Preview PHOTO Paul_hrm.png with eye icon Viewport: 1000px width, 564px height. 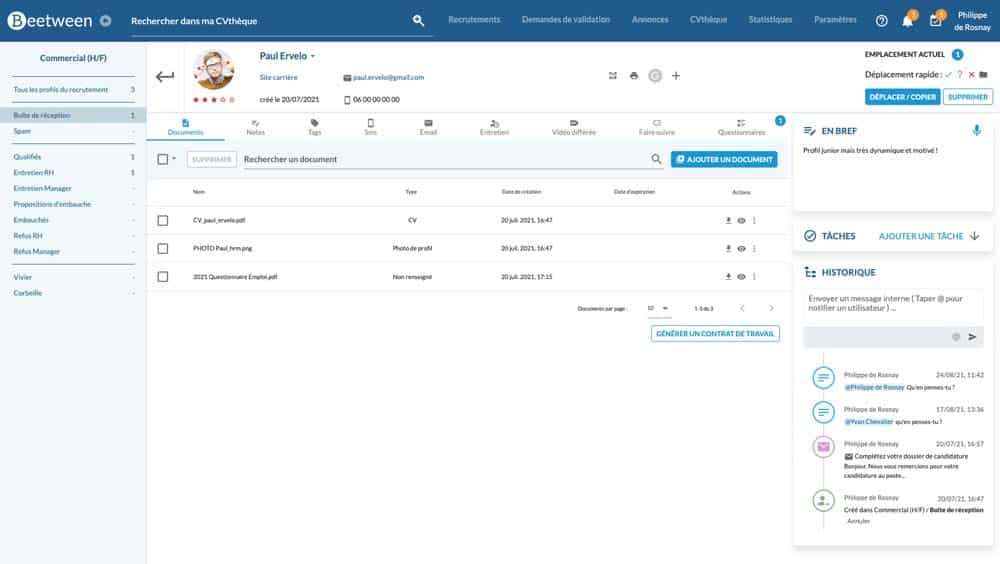click(x=741, y=248)
